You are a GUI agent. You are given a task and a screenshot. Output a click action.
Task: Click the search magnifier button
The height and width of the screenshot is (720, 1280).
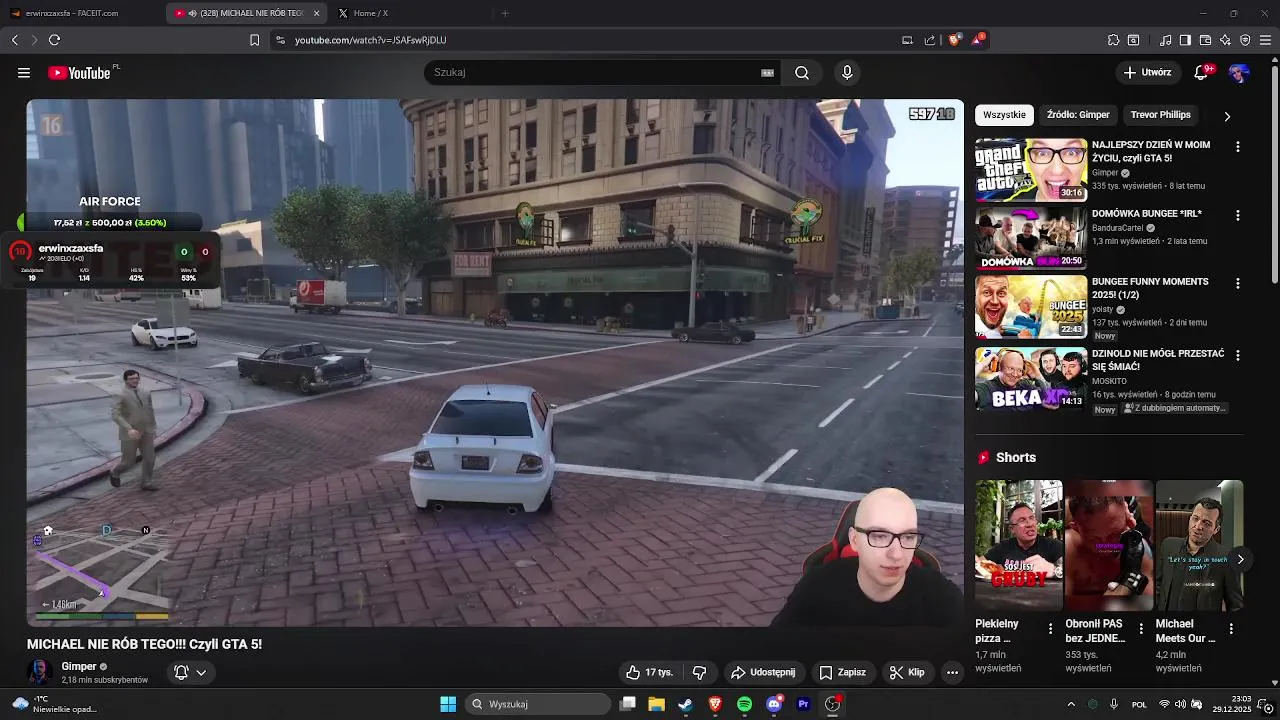click(802, 72)
